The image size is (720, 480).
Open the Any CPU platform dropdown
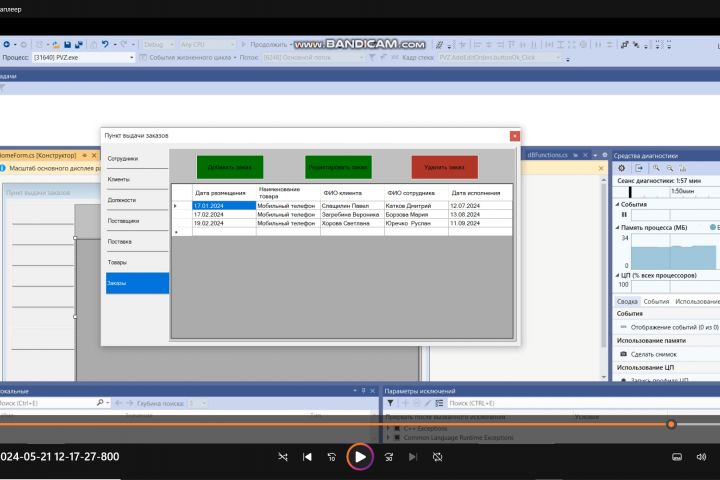point(207,45)
